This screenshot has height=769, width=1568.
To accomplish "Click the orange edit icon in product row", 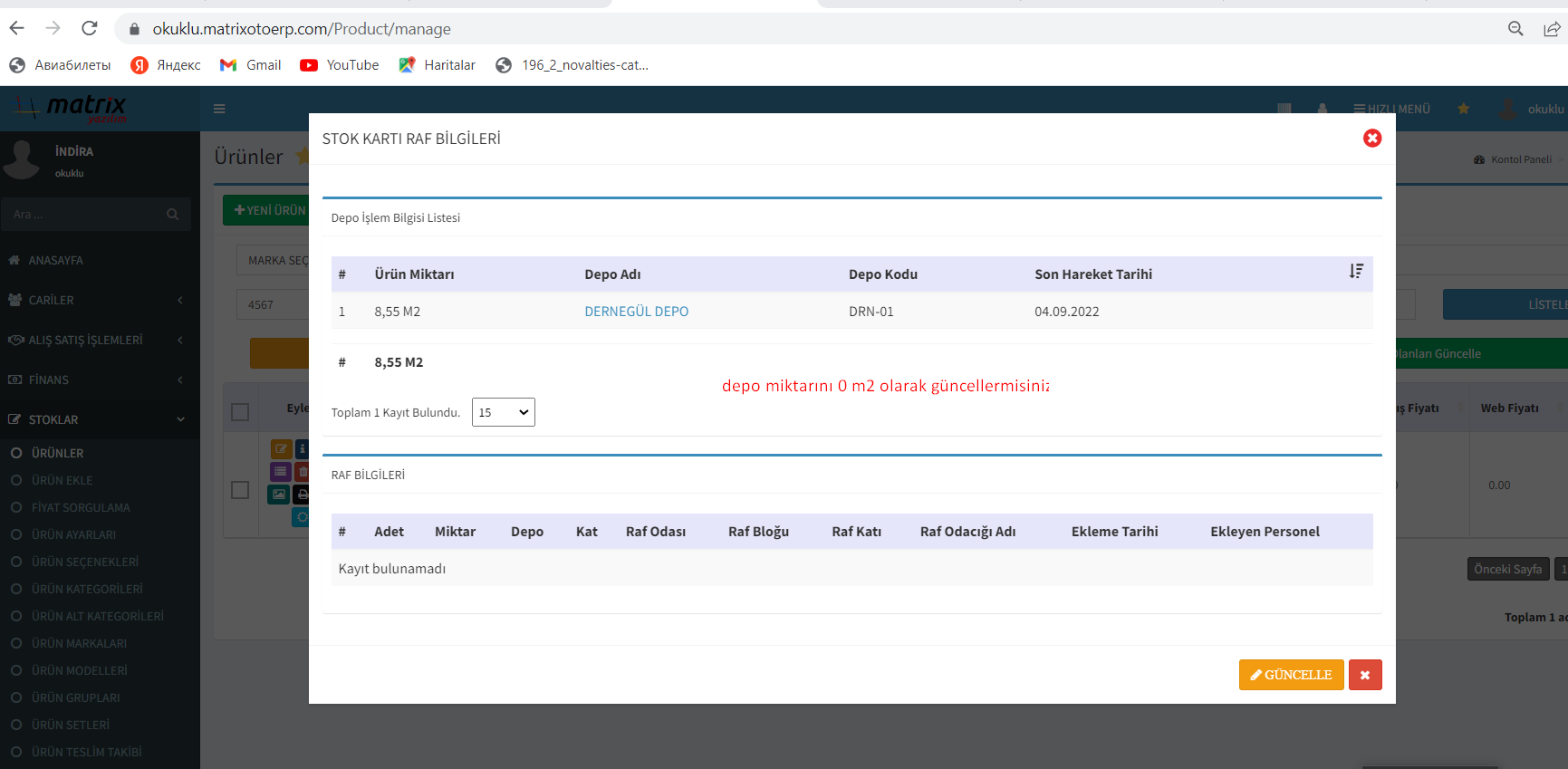I will click(281, 448).
